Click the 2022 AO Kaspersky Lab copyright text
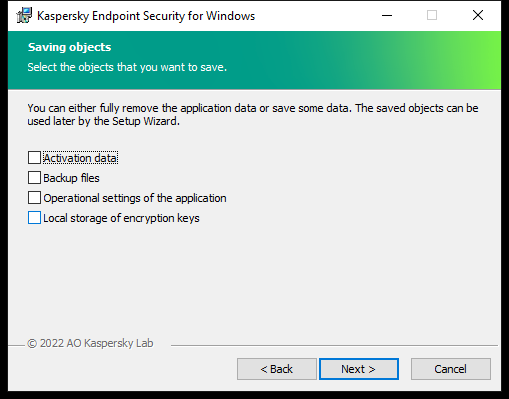This screenshot has width=509, height=399. coord(90,343)
